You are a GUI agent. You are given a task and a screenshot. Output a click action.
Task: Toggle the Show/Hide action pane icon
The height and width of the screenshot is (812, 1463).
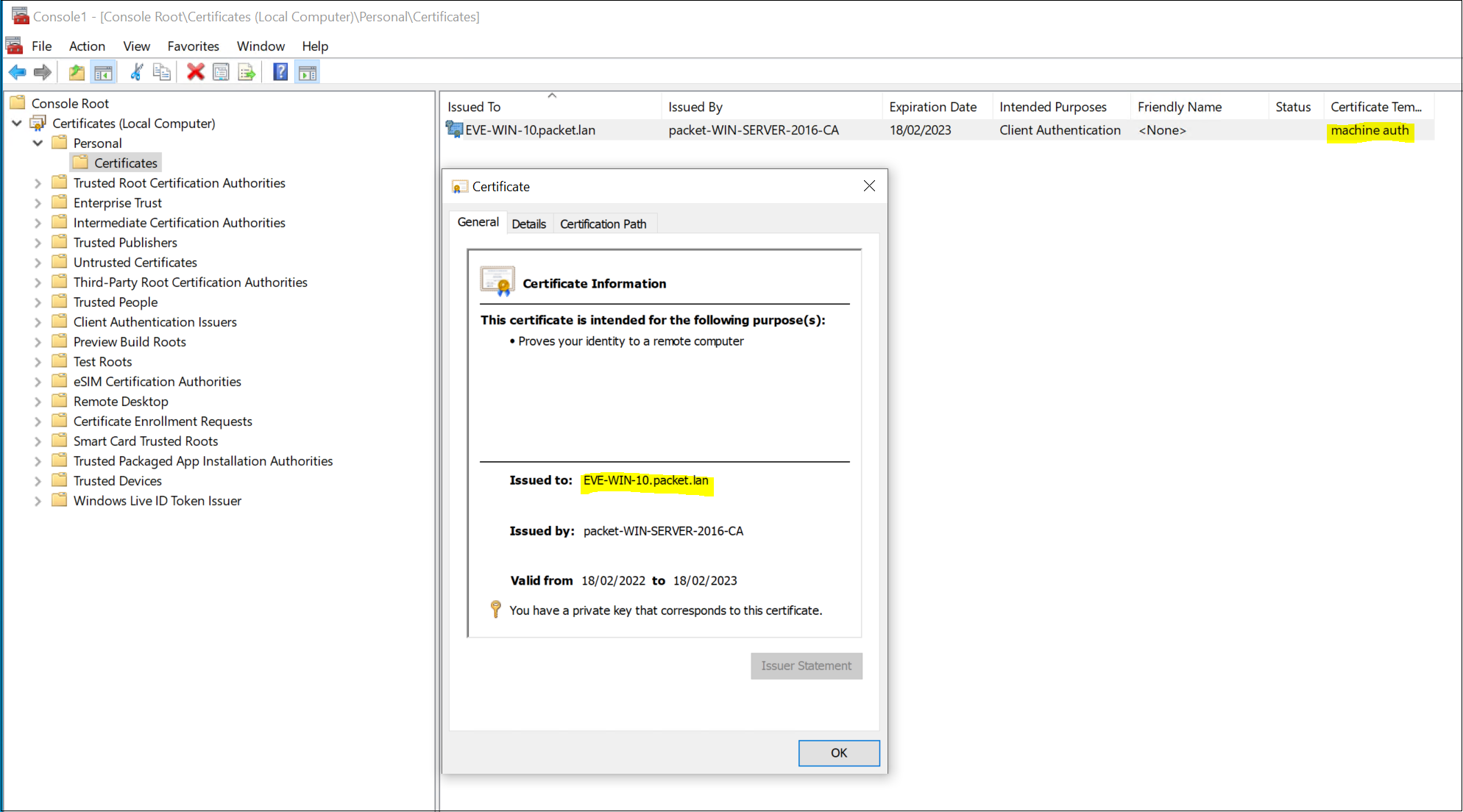[x=307, y=71]
